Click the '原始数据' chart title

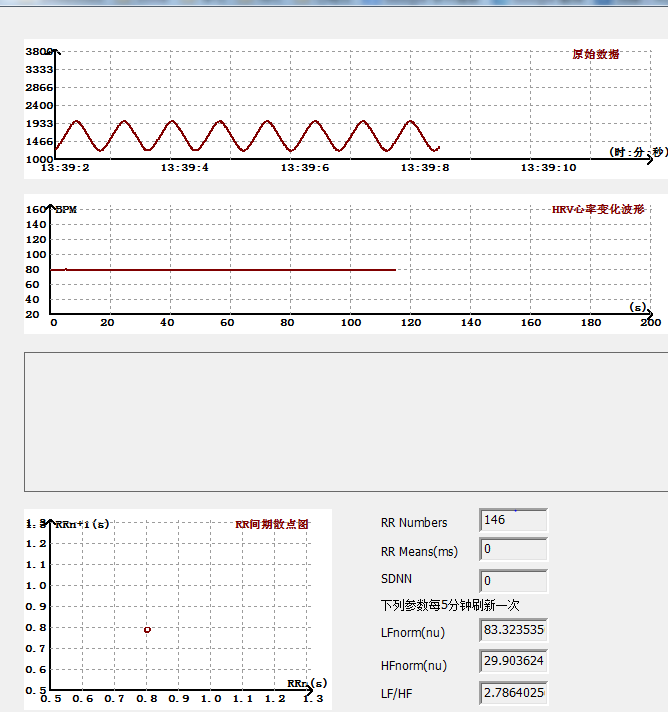tap(595, 54)
